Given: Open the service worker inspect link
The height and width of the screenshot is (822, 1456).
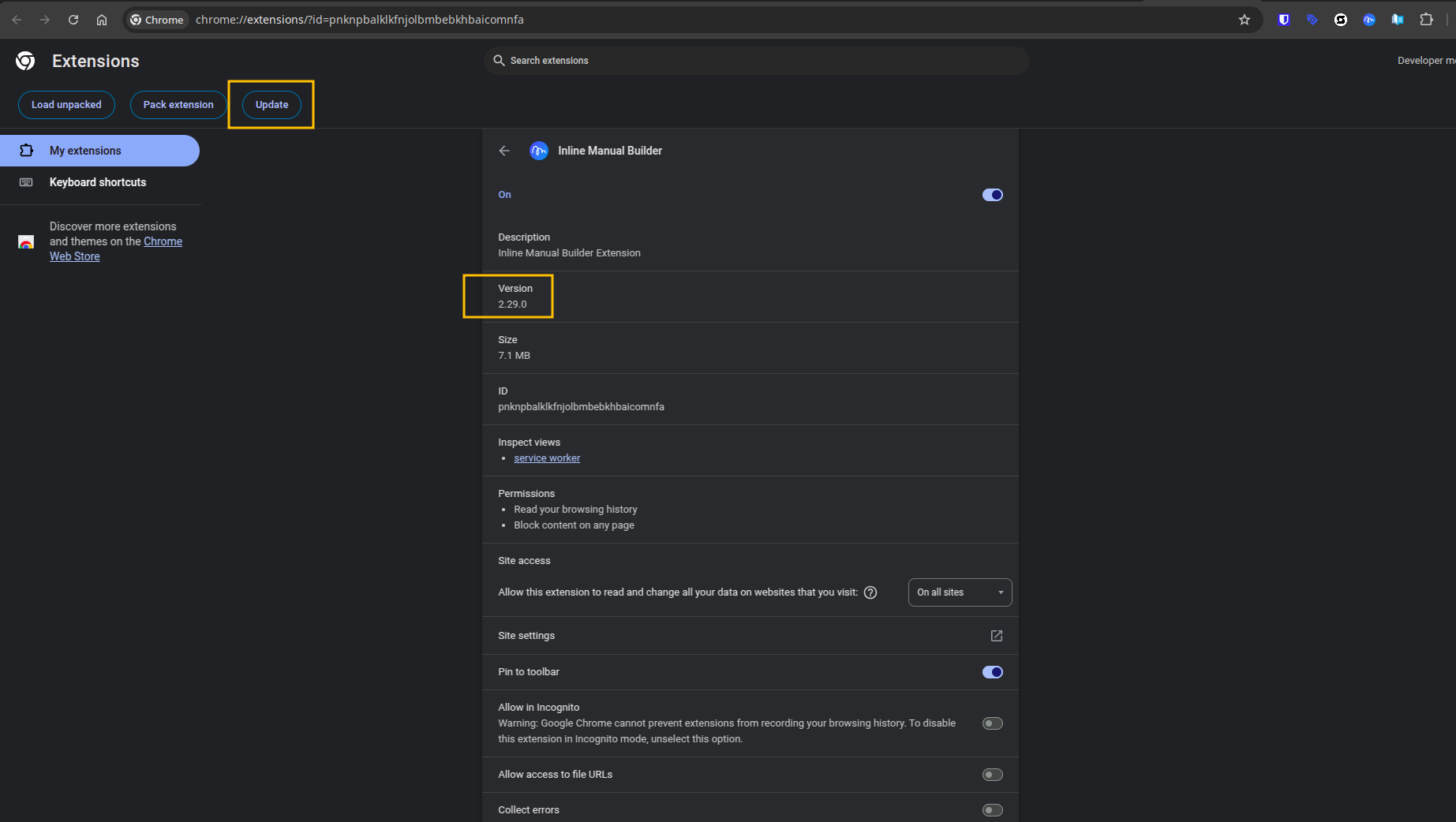Looking at the screenshot, I should coord(547,458).
